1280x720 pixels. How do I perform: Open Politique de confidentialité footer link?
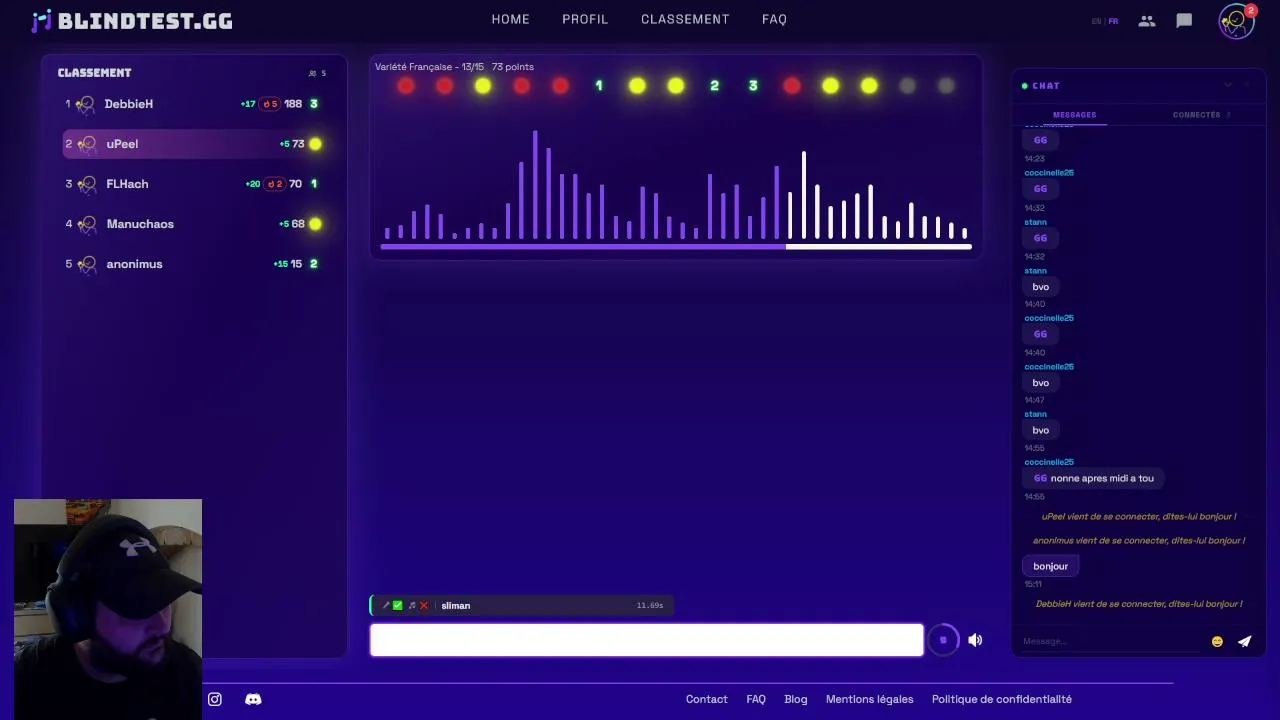(1001, 699)
